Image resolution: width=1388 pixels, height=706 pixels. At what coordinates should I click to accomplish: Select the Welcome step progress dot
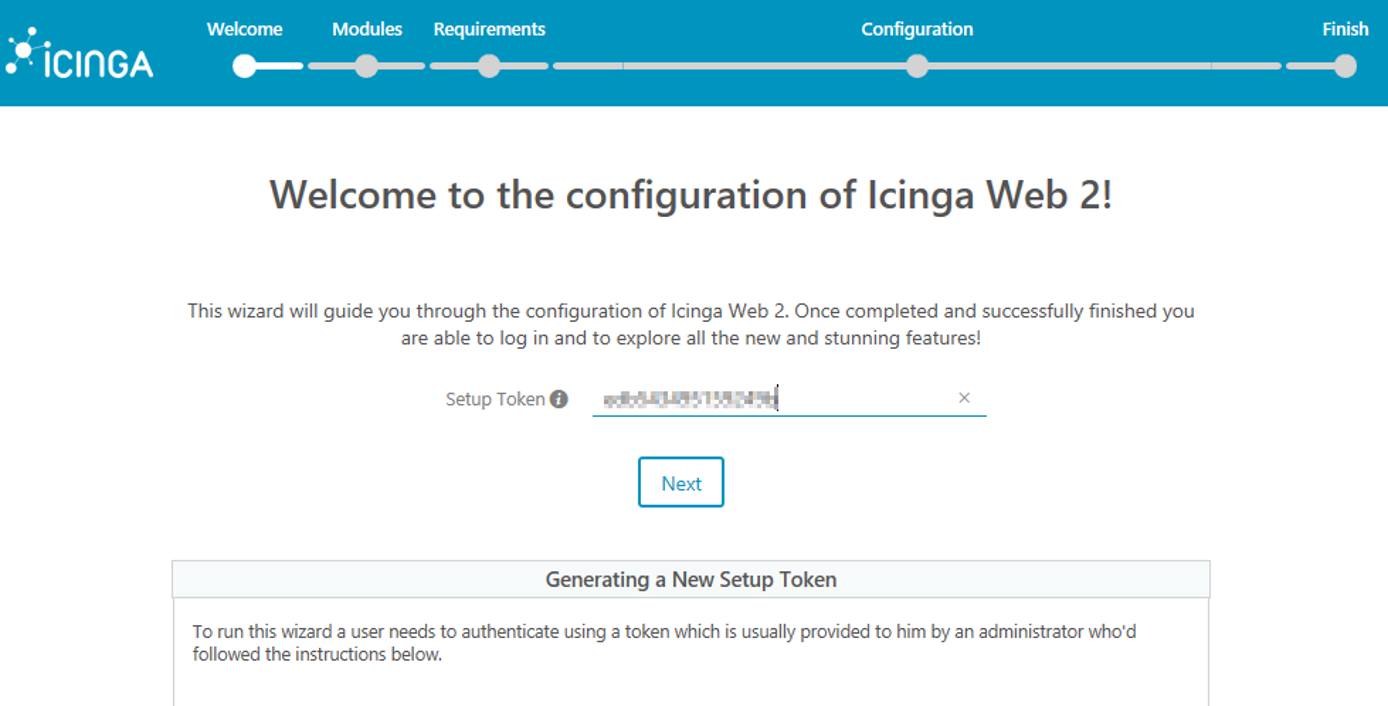pos(245,67)
